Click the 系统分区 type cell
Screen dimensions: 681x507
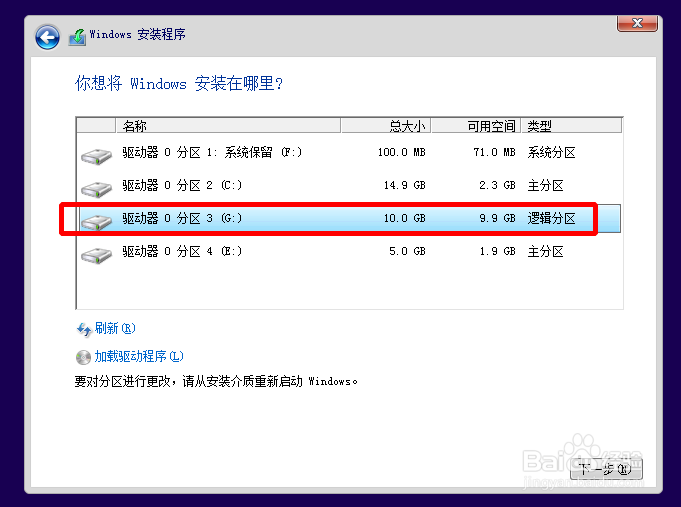(x=552, y=152)
